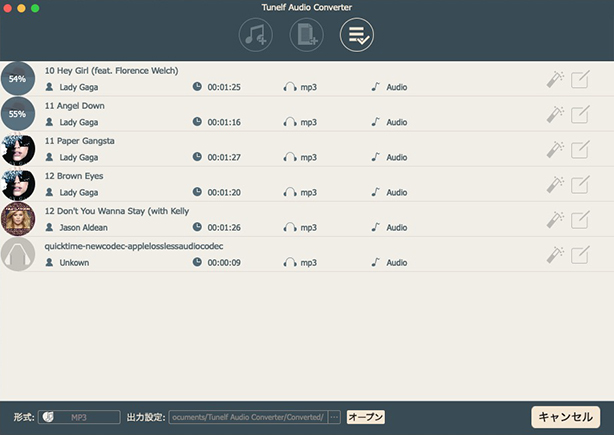Click the 出力設定 label
This screenshot has height=435, width=614.
point(146,417)
